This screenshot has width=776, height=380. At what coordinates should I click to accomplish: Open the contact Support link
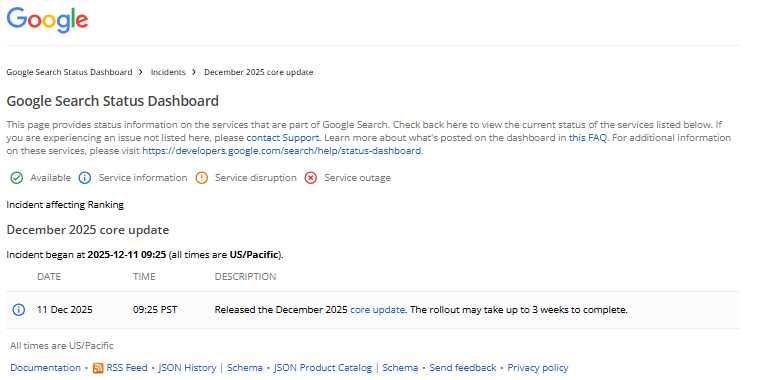[283, 138]
